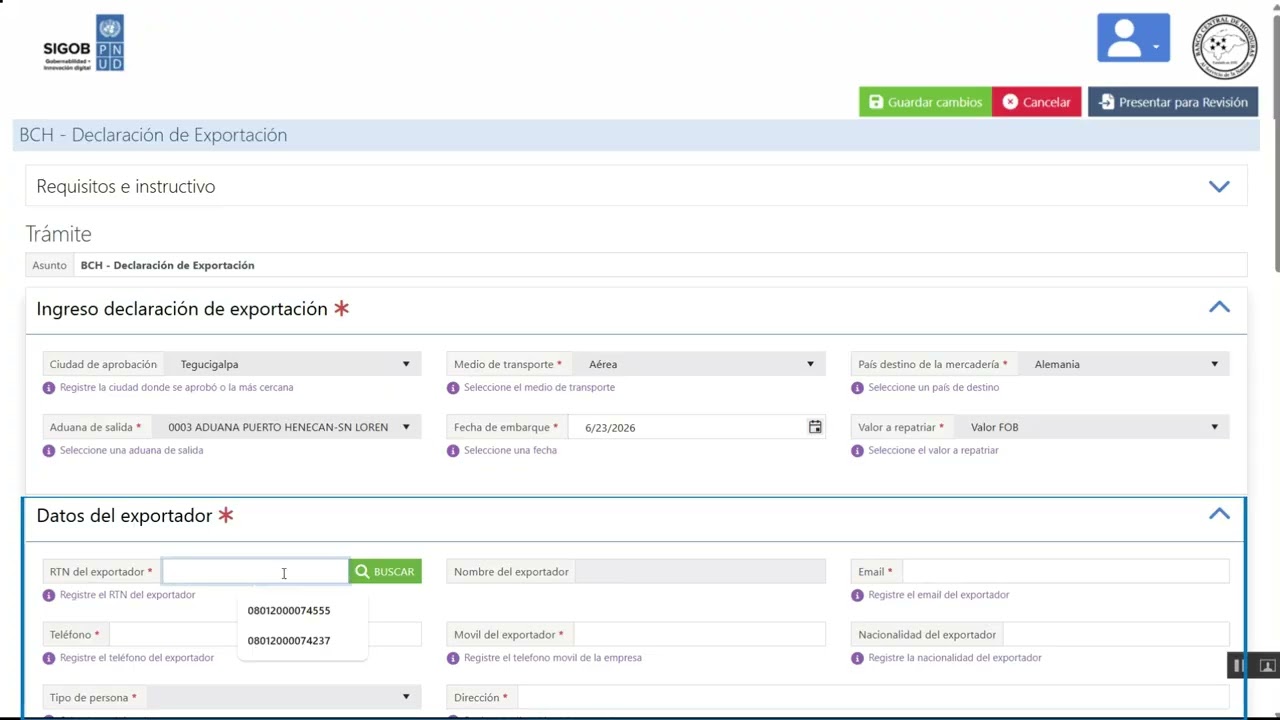Screen dimensions: 1280x720
Task: Click the Movil del exportador field
Action: (x=700, y=634)
